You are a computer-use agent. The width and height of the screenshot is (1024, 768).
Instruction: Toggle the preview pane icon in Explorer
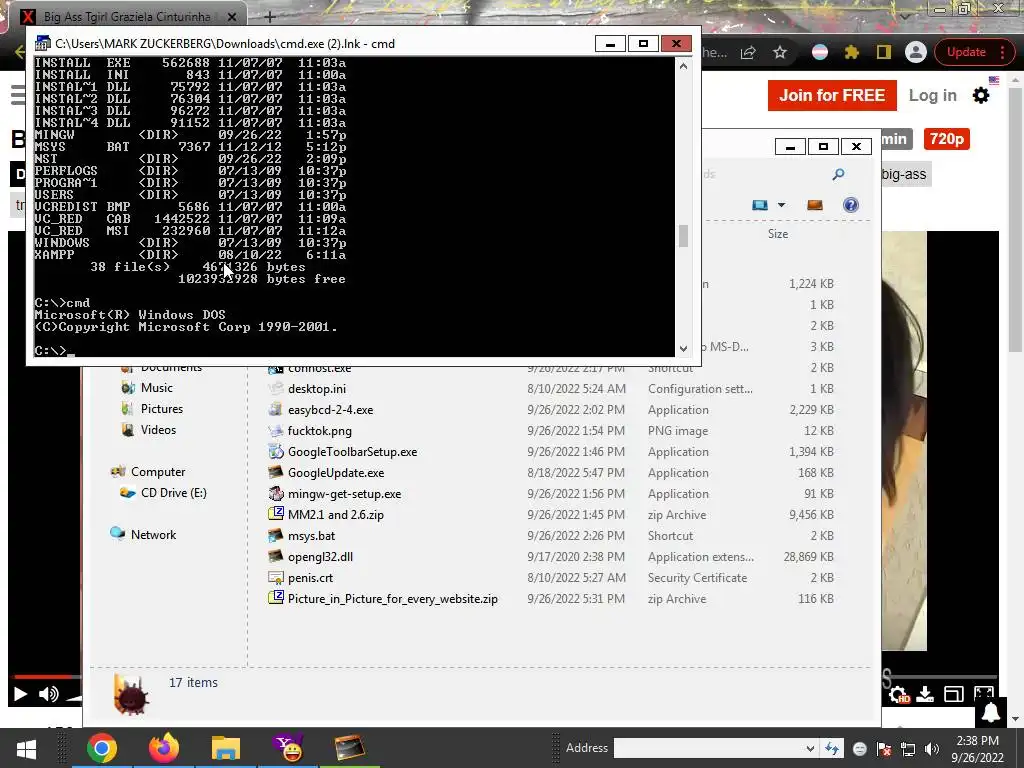pyautogui.click(x=814, y=205)
